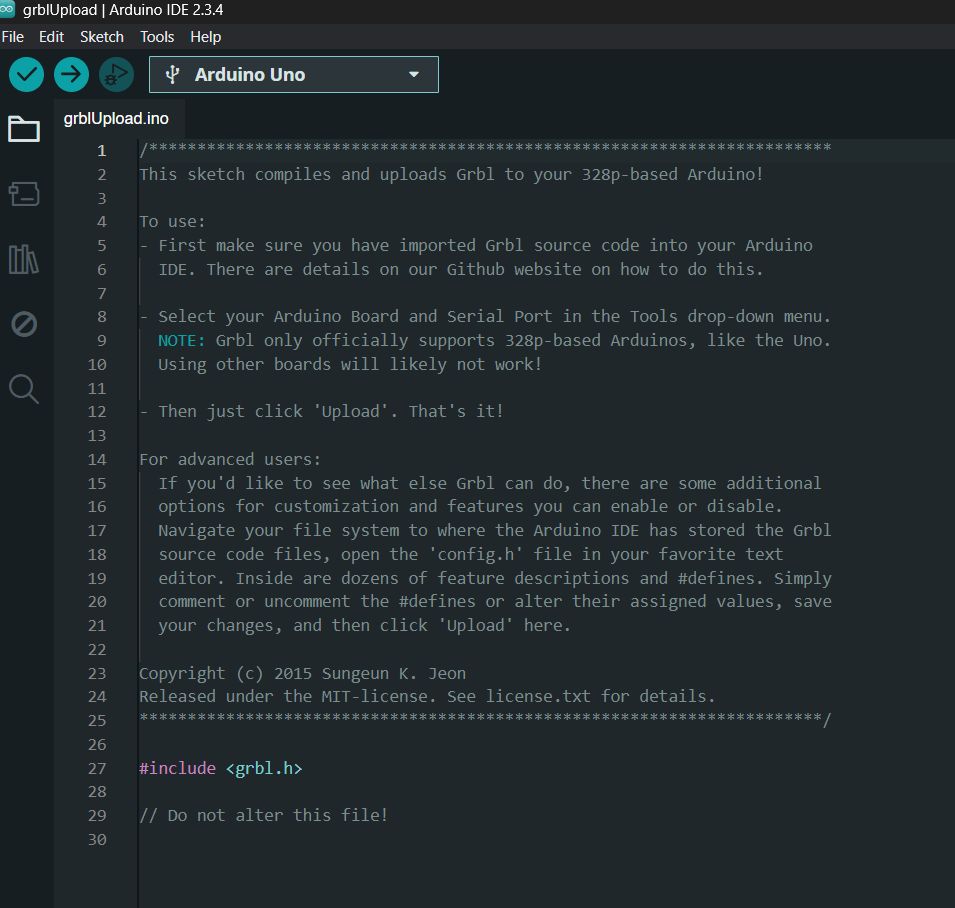Click the Arduino IDE logo in the title bar
Image resolution: width=955 pixels, height=908 pixels.
(7, 9)
